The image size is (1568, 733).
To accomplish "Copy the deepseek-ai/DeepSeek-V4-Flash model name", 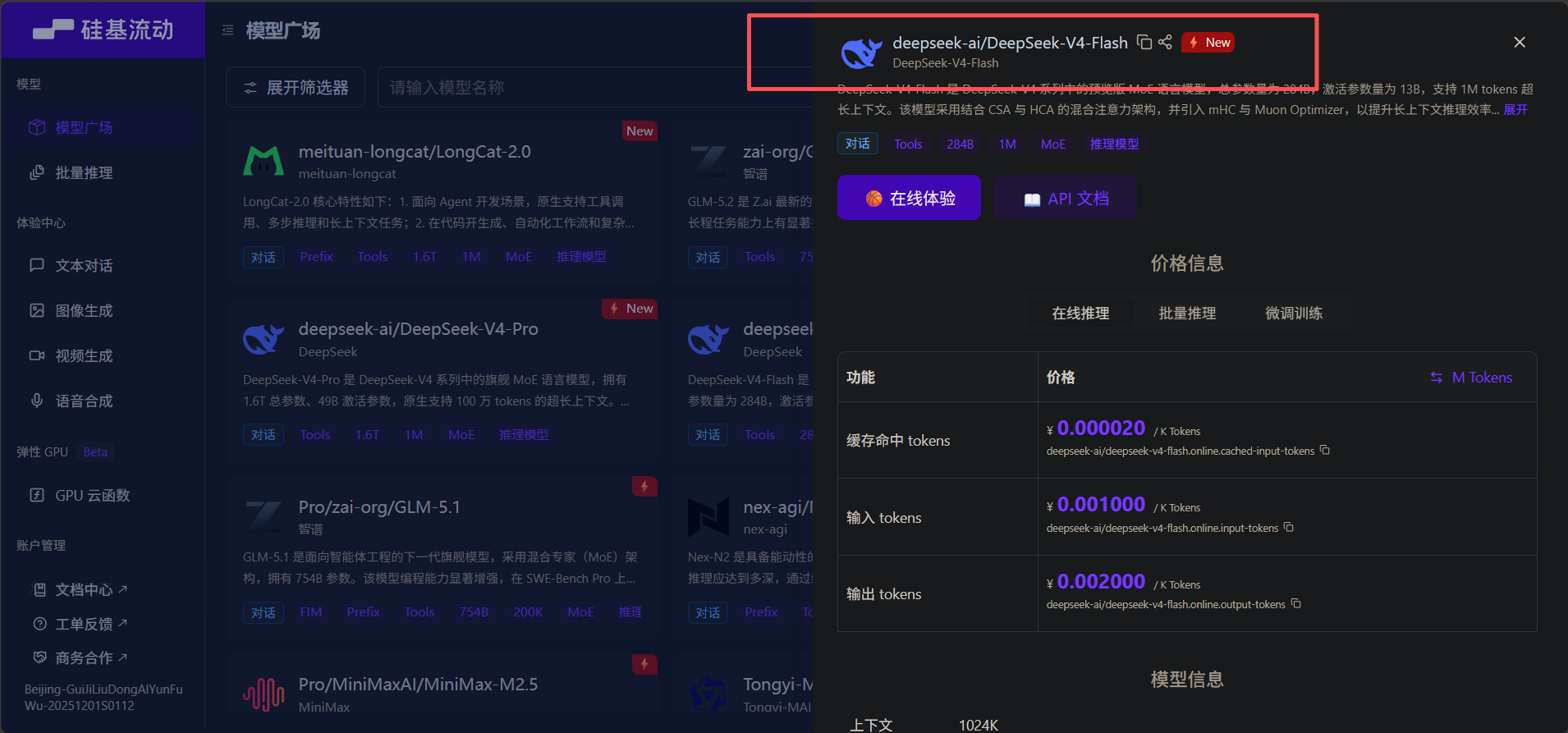I will coord(1144,42).
